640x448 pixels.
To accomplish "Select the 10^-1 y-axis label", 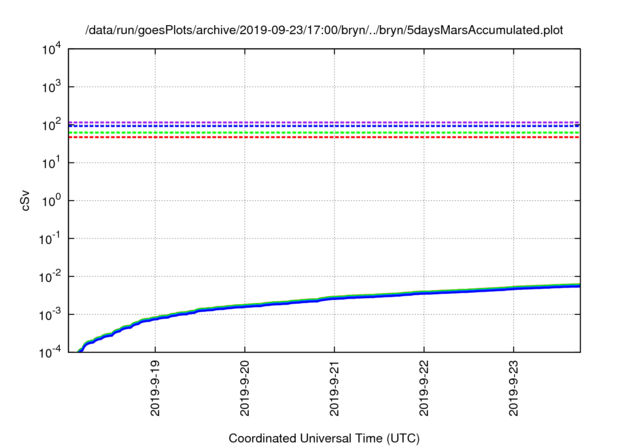I will 50,239.
